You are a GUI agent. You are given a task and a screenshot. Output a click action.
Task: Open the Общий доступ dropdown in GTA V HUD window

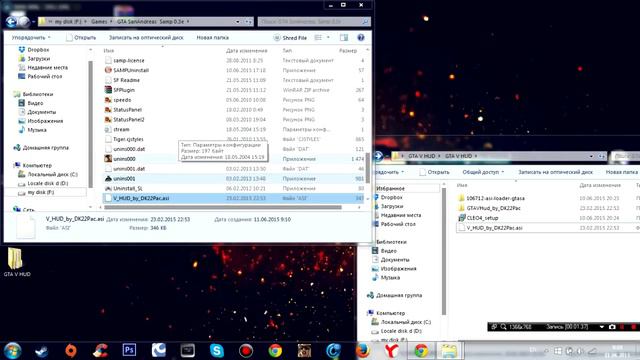click(x=483, y=172)
